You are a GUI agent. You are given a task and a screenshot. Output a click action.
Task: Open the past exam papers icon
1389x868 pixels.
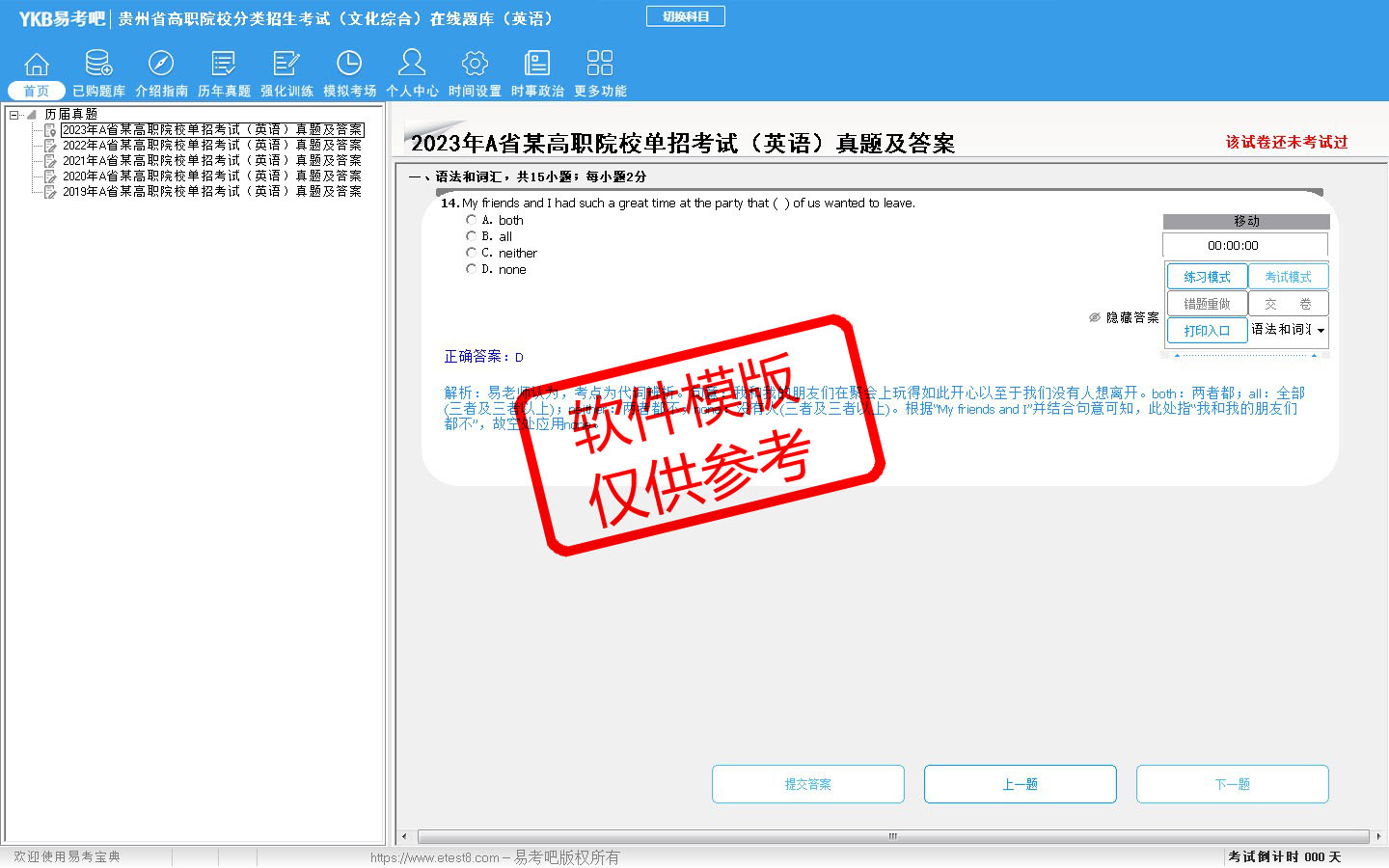pyautogui.click(x=224, y=64)
